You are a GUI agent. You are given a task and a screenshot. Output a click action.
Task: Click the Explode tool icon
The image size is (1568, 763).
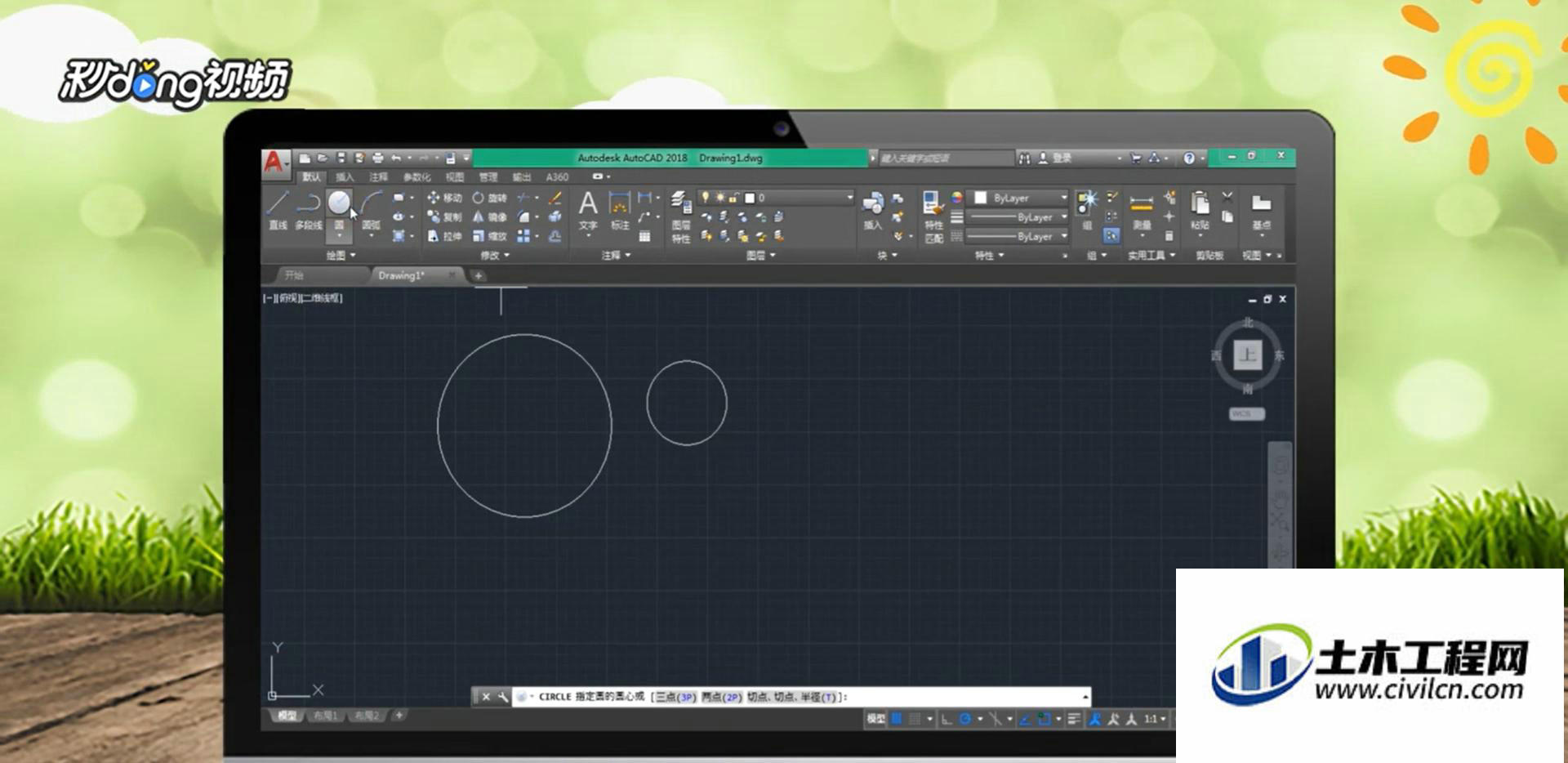click(x=555, y=216)
